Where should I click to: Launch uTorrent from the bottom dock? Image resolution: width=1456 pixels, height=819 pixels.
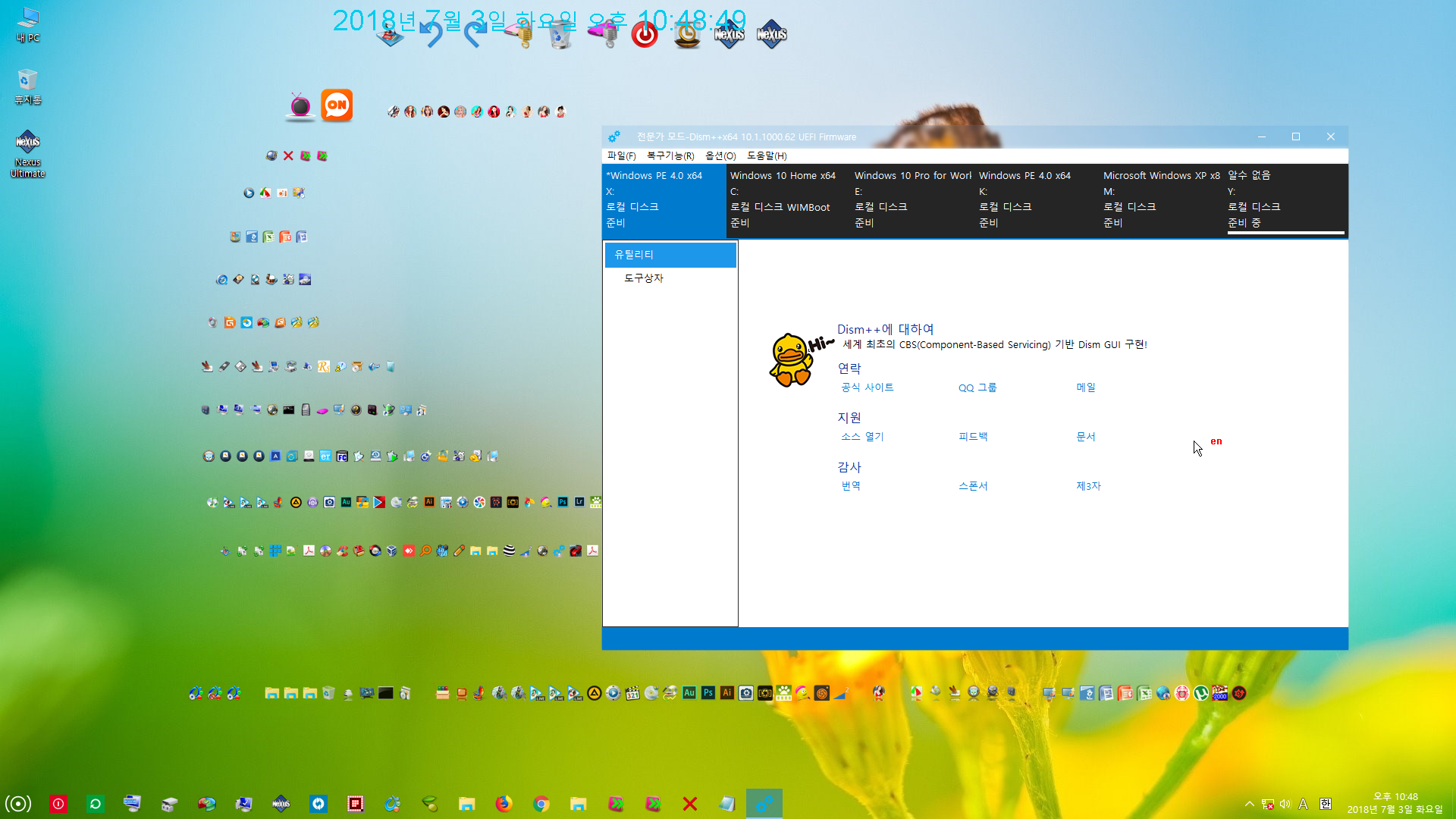tap(1201, 693)
